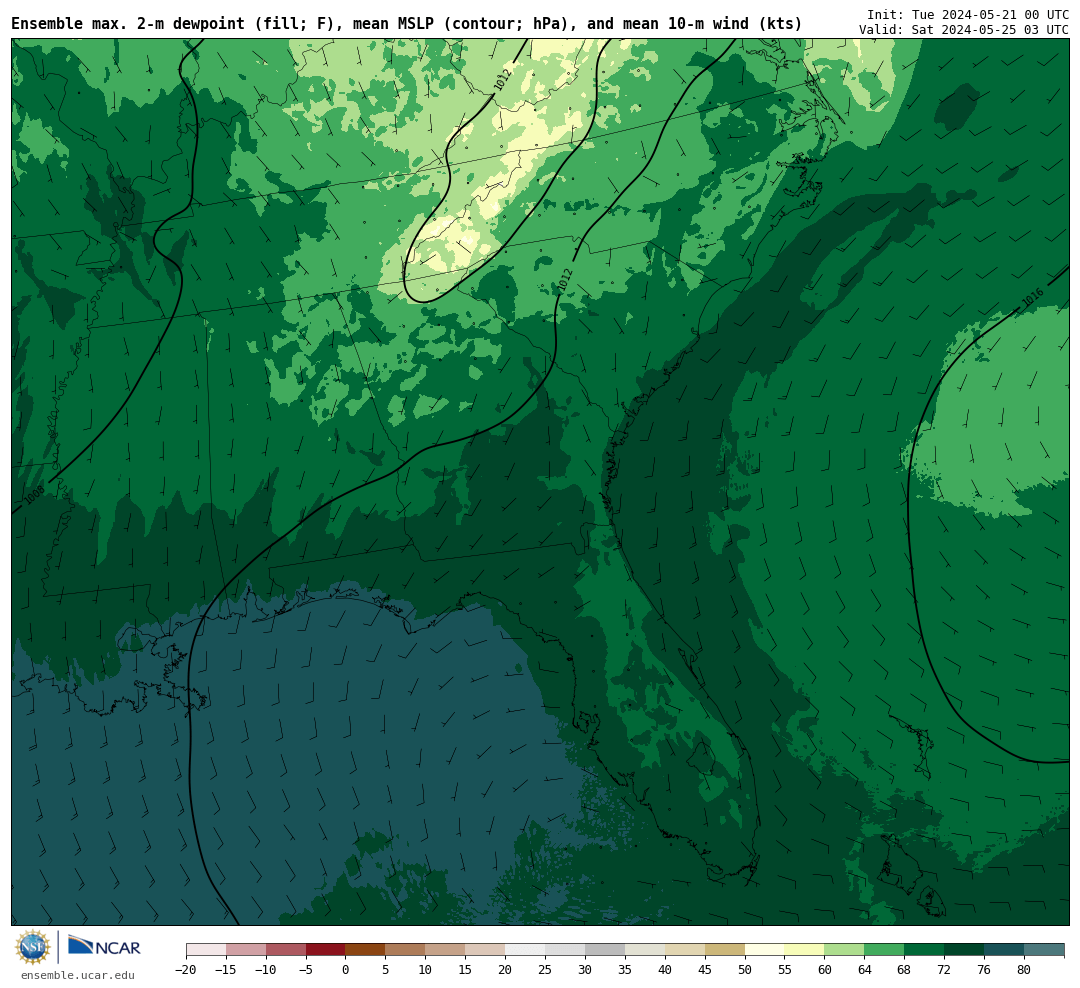Click the colorbar tick label 80
1080x988 pixels.
(x=1024, y=970)
